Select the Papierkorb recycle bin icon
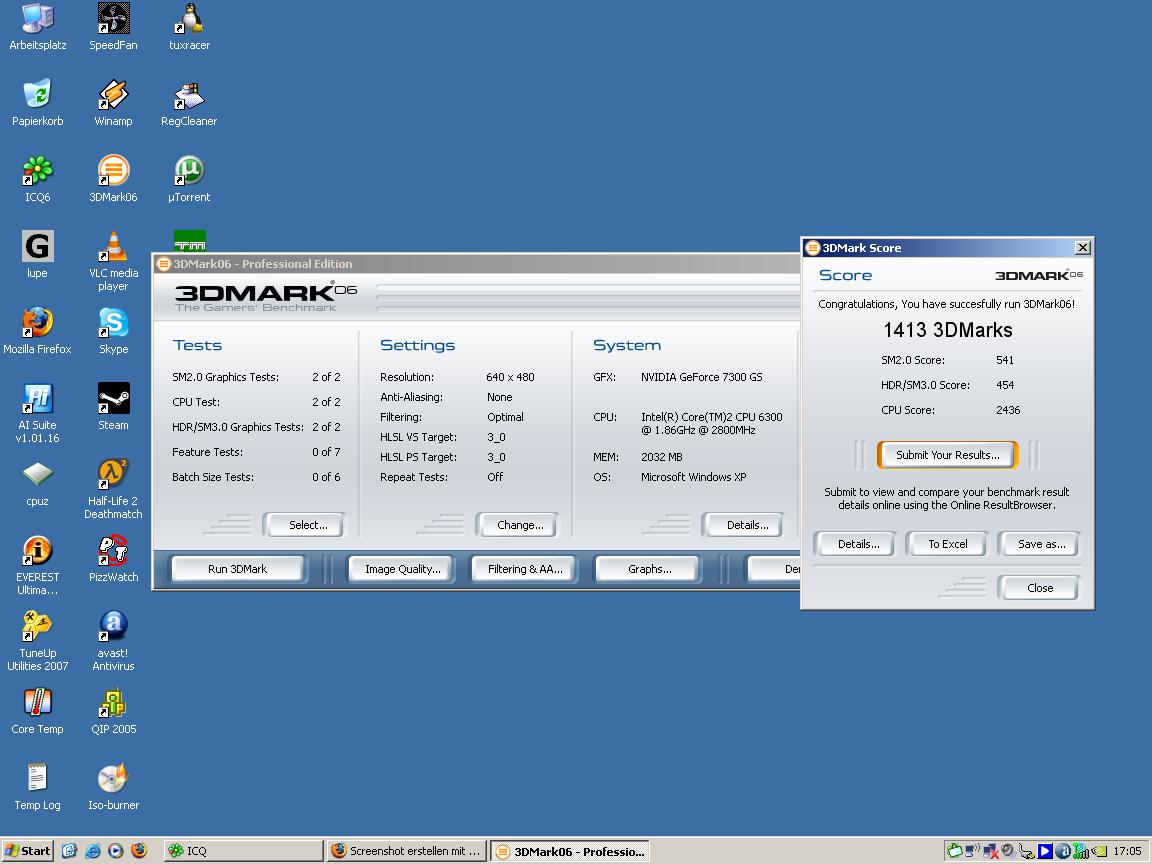The image size is (1152, 864). (37, 104)
